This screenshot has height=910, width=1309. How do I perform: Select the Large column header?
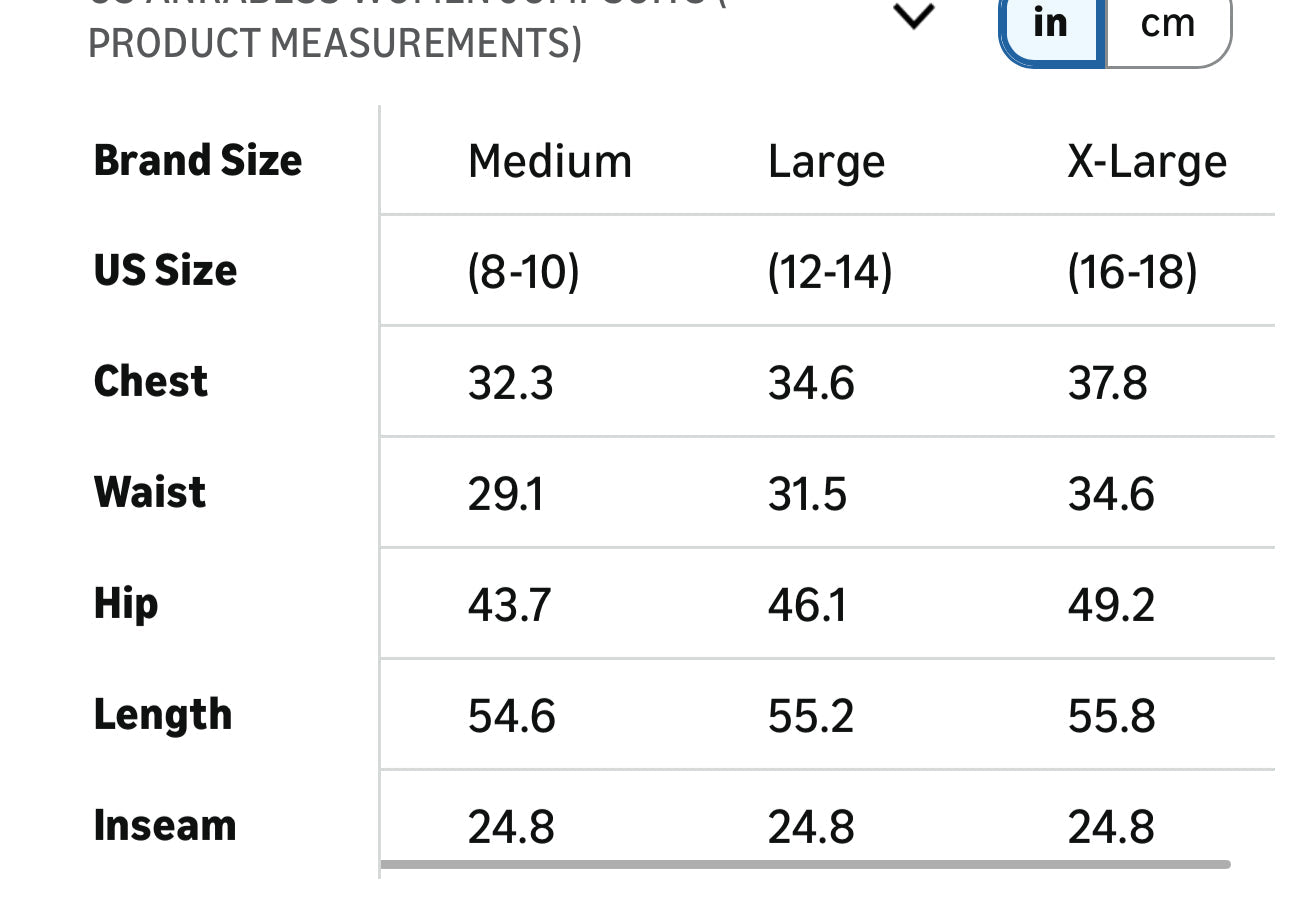pyautogui.click(x=826, y=162)
